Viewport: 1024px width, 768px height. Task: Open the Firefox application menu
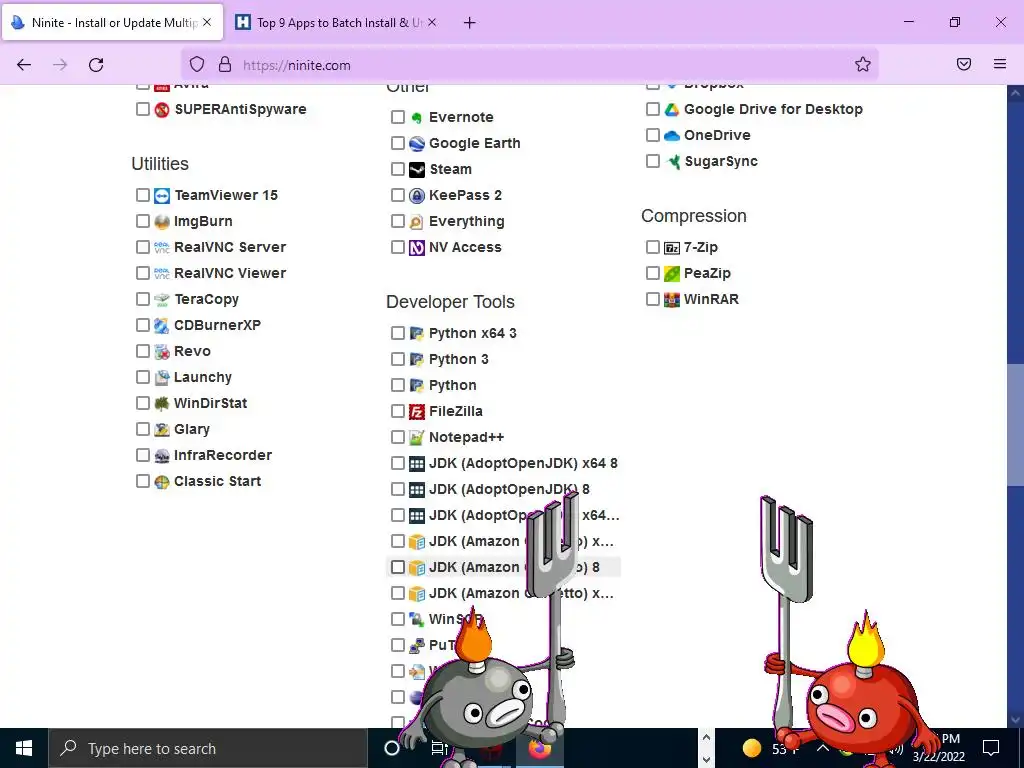pos(1000,64)
